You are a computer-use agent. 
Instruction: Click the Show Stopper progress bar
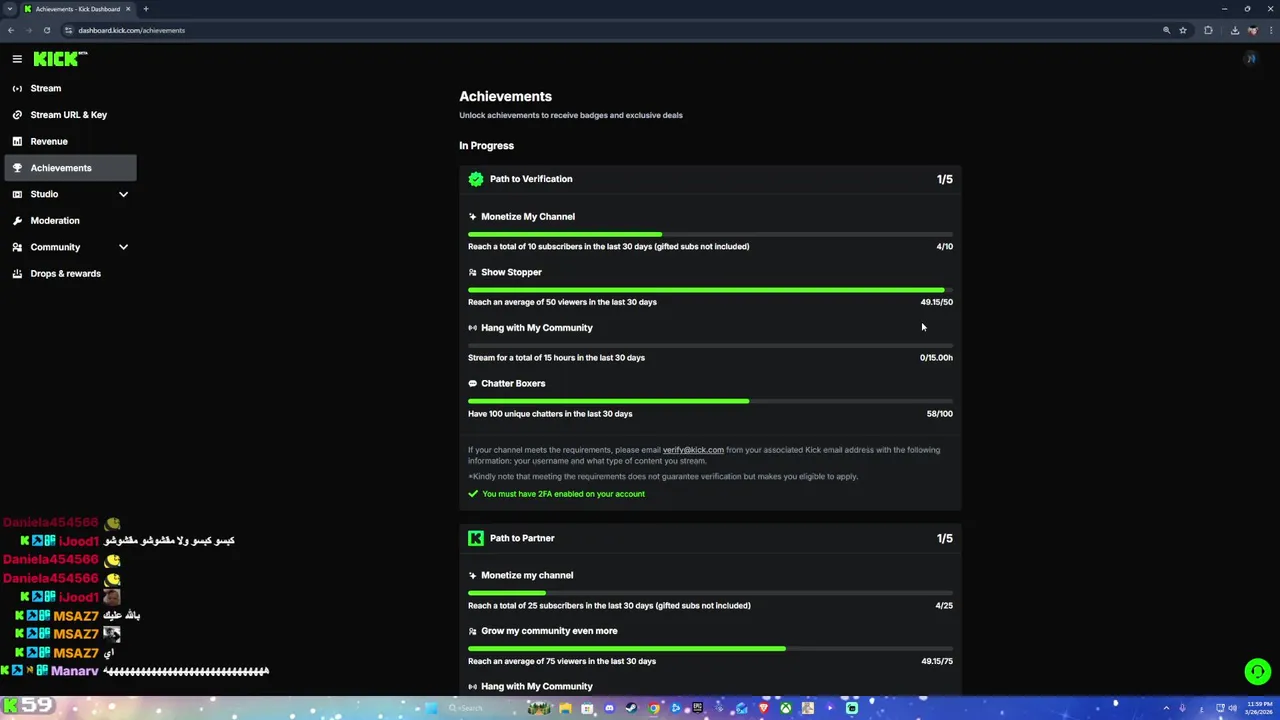pyautogui.click(x=710, y=290)
